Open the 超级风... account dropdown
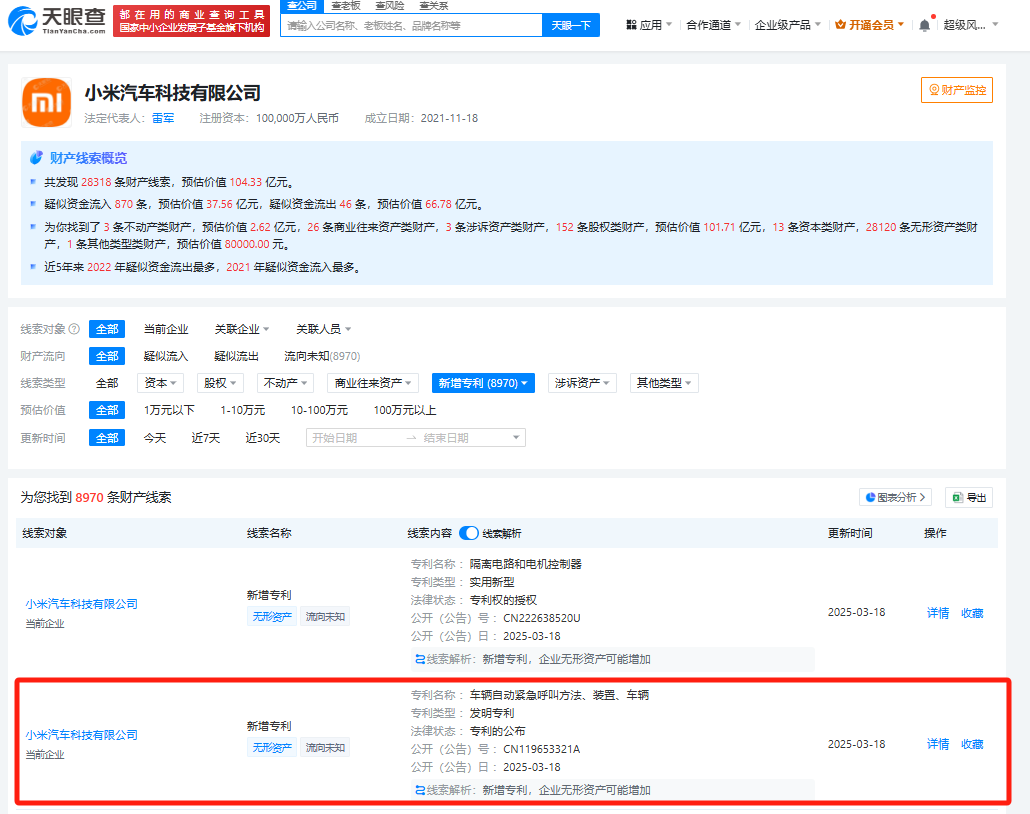Image resolution: width=1030 pixels, height=814 pixels. coord(970,25)
